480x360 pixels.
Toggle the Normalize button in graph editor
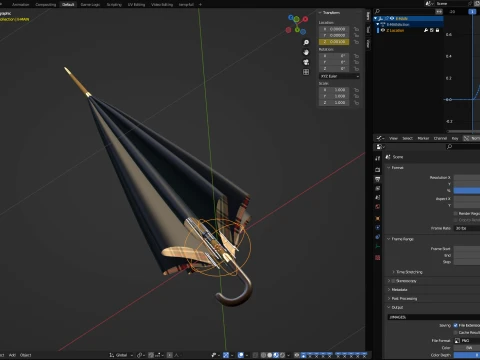point(472,138)
